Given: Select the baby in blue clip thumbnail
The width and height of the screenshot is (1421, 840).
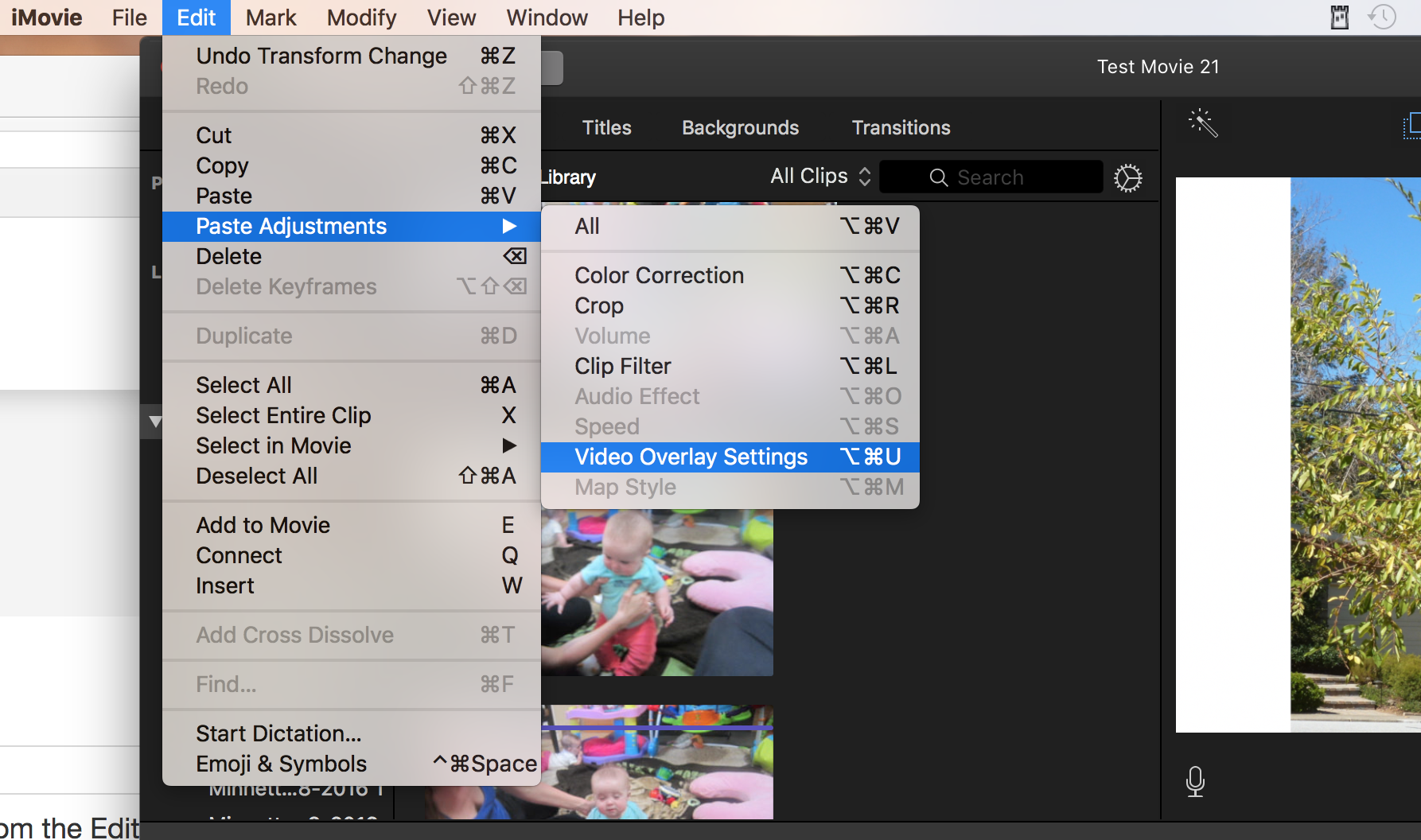Looking at the screenshot, I should point(657,593).
